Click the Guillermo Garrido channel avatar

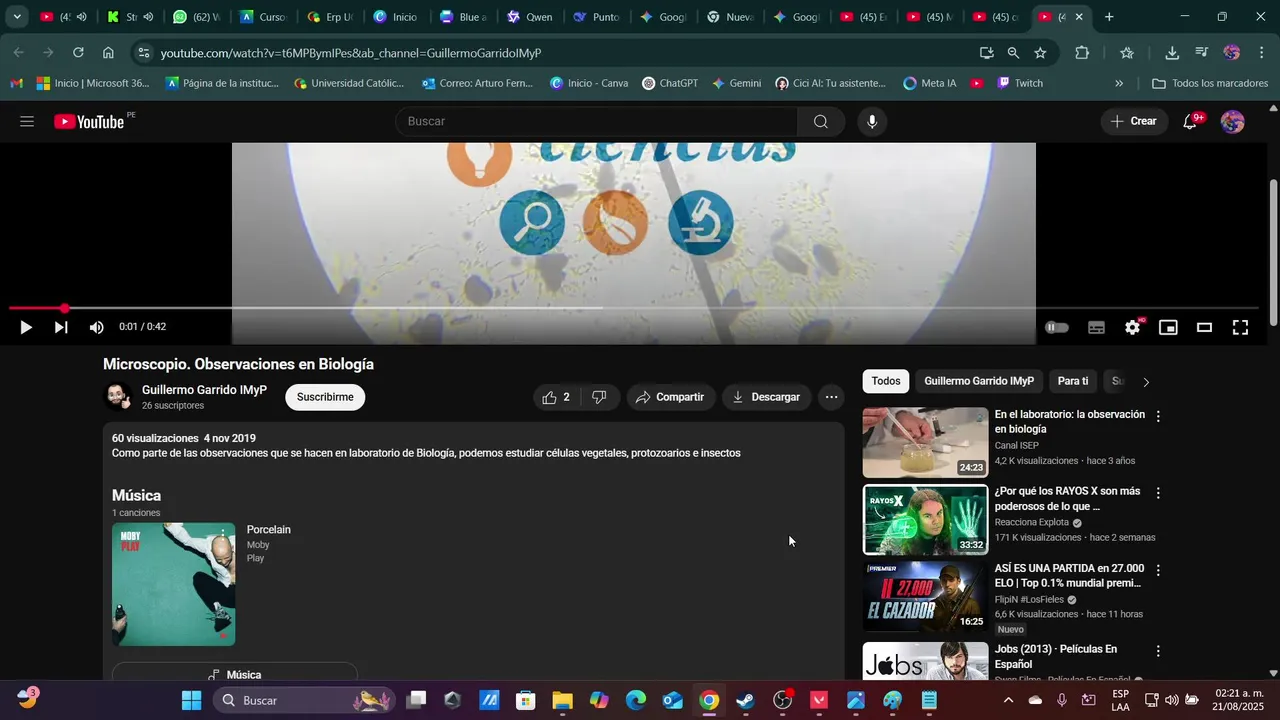click(118, 397)
